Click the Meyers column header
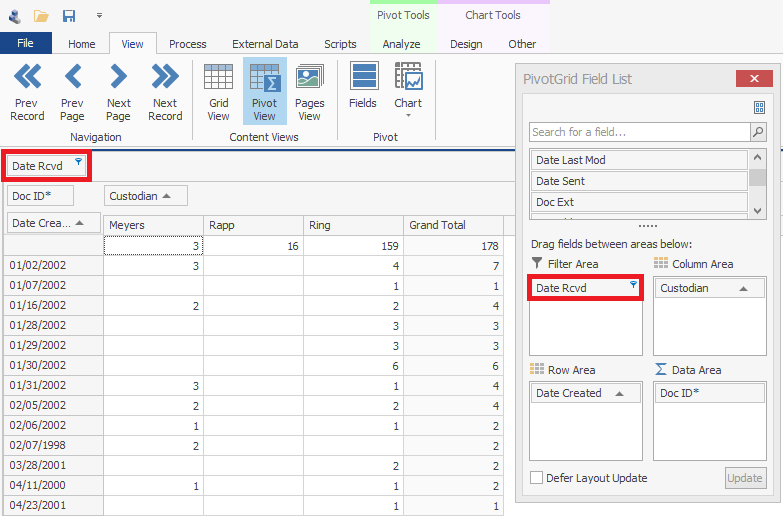783x516 pixels. [153, 225]
